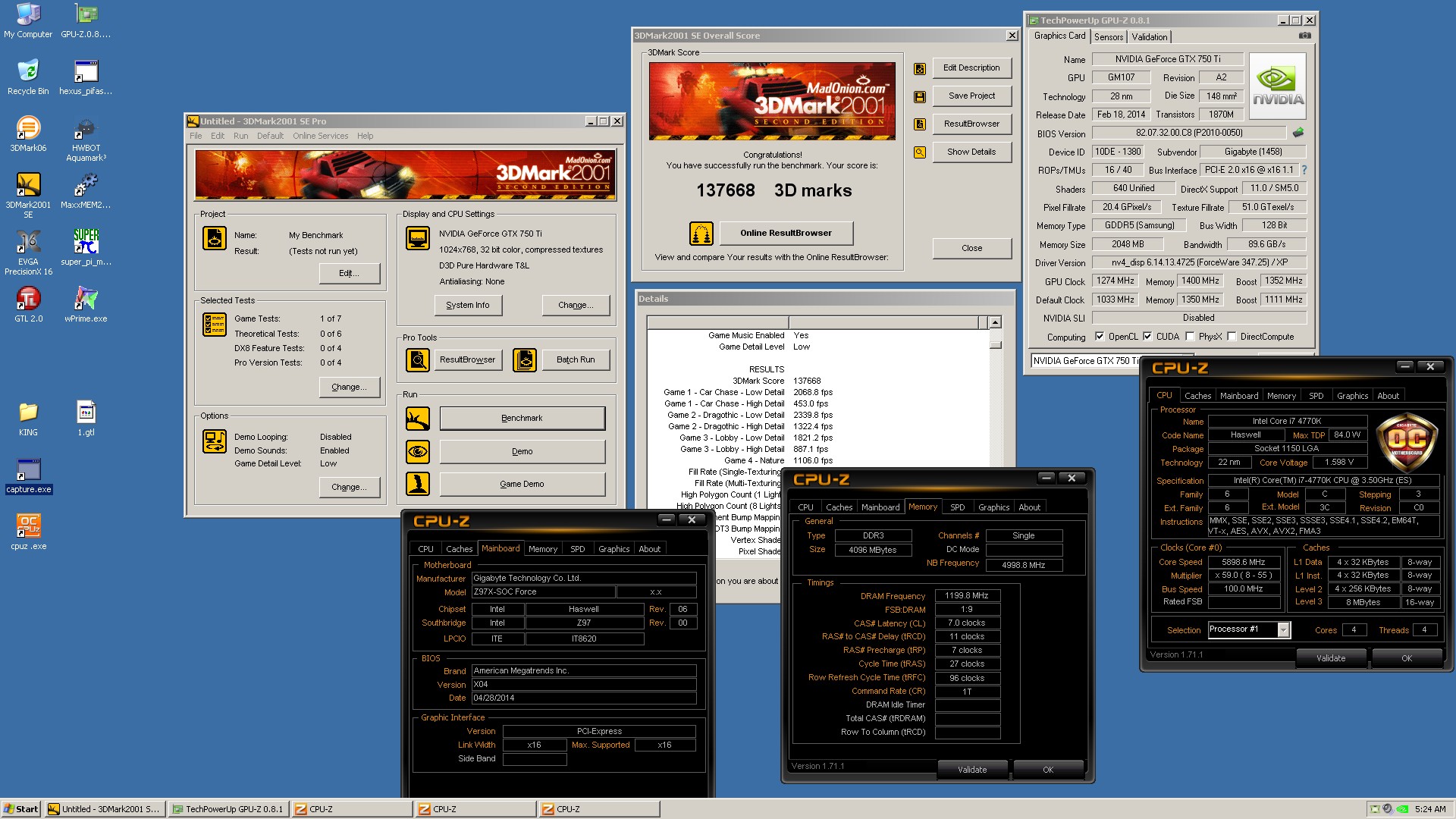Open the Graphics tab in CPU CPU-Z window
The width and height of the screenshot is (1456, 819).
(x=1352, y=396)
